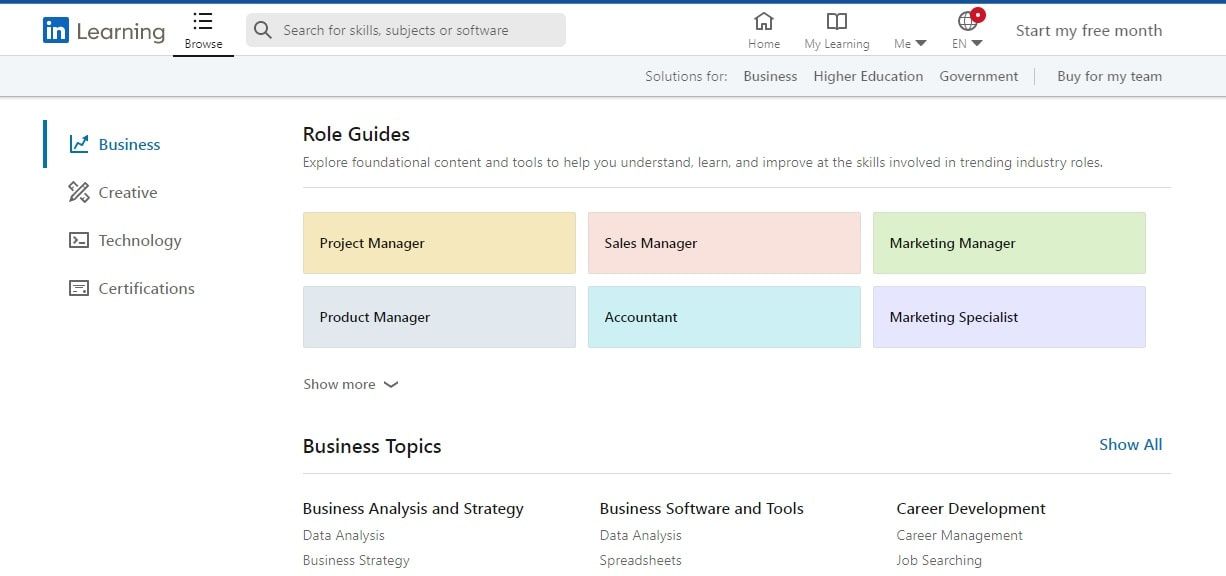Open Higher Education solutions link

point(868,76)
